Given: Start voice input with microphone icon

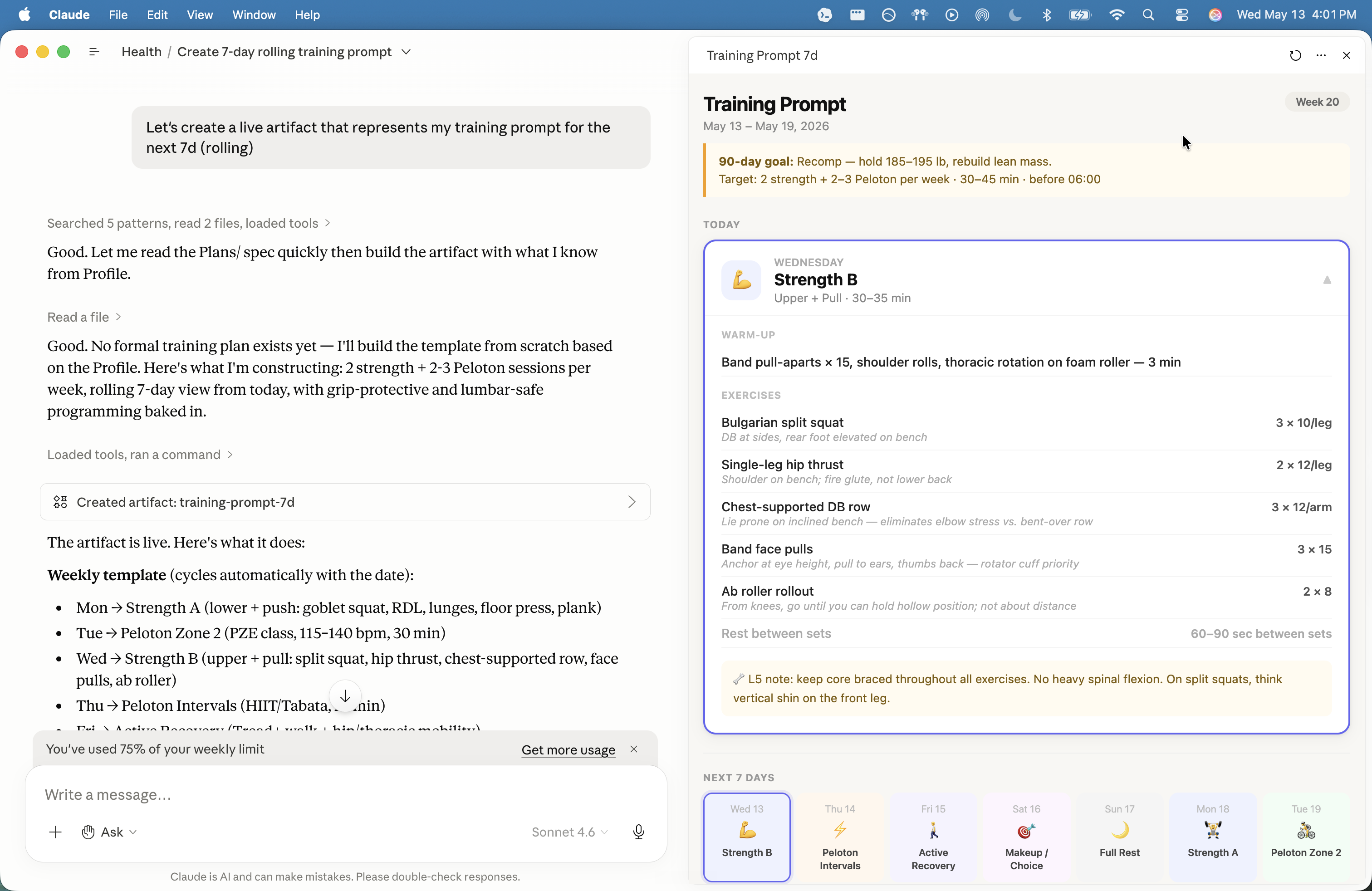Looking at the screenshot, I should click(x=638, y=832).
